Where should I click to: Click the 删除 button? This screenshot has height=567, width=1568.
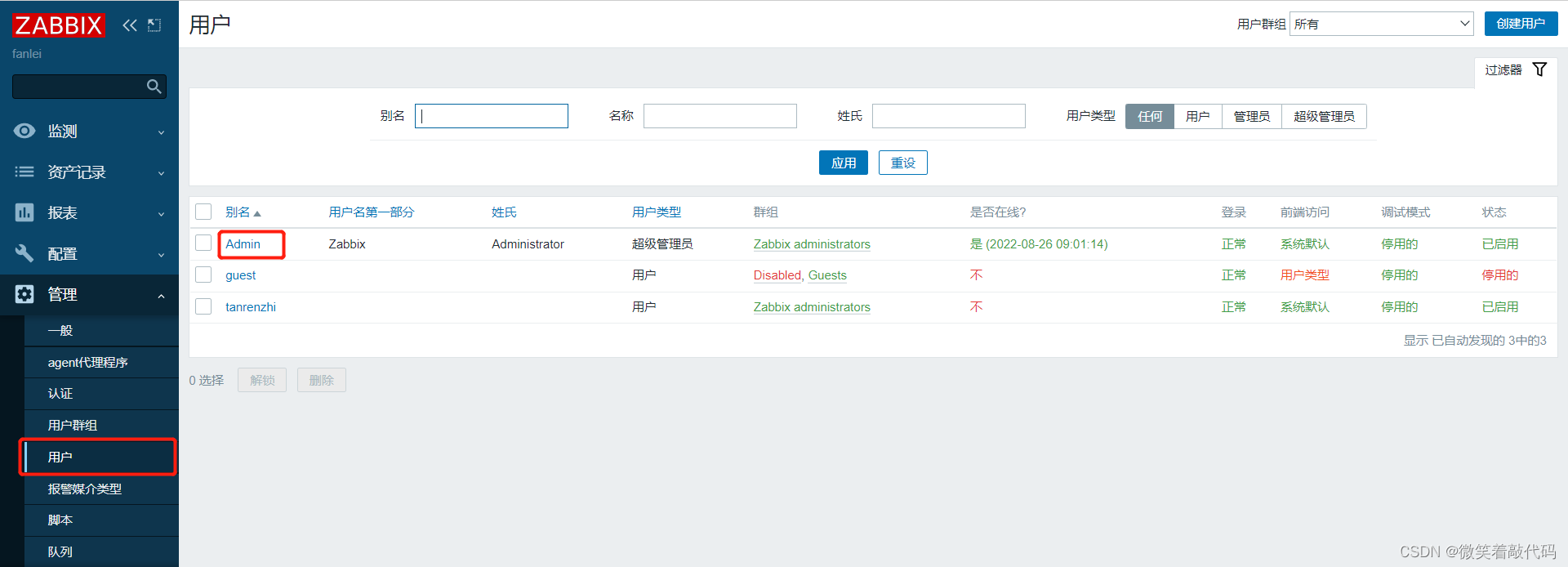pyautogui.click(x=322, y=380)
